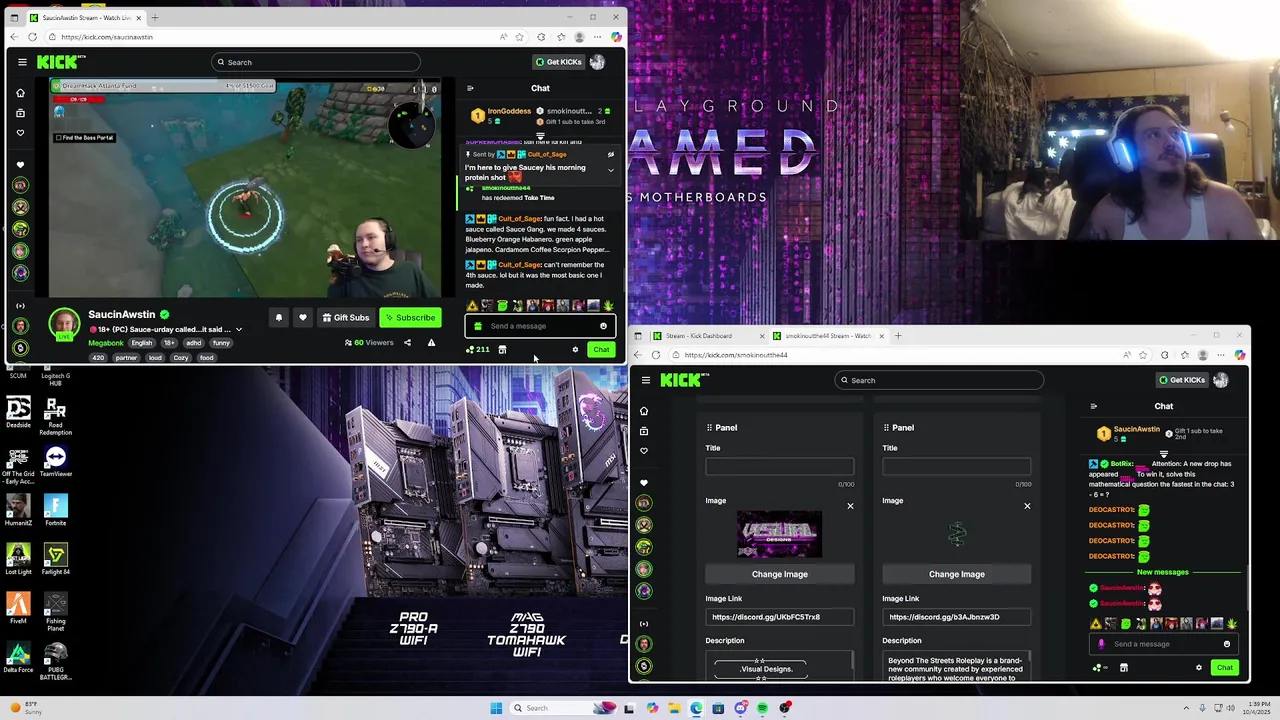The width and height of the screenshot is (1280, 720).
Task: Open chat settings gear in SaucinAwstin window
Action: pyautogui.click(x=575, y=350)
